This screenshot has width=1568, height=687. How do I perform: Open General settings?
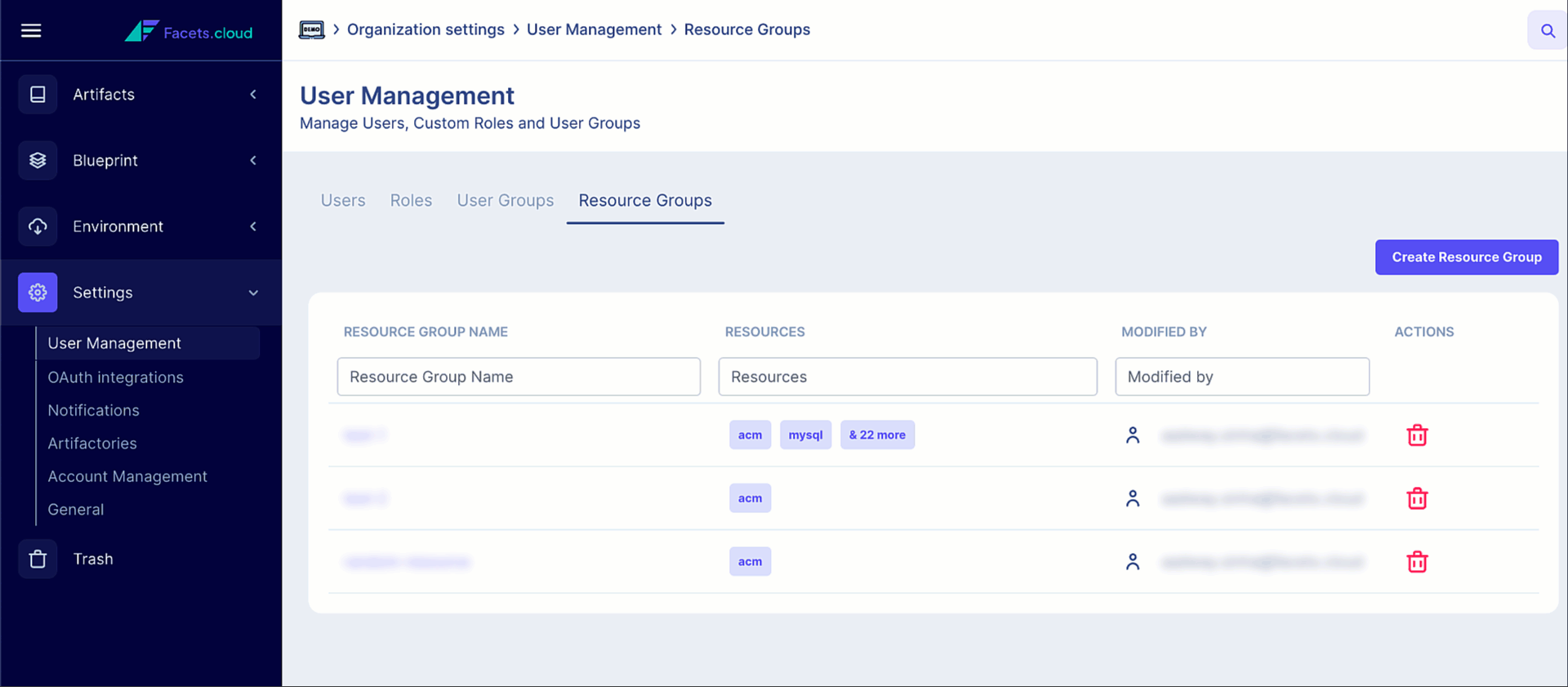point(76,509)
